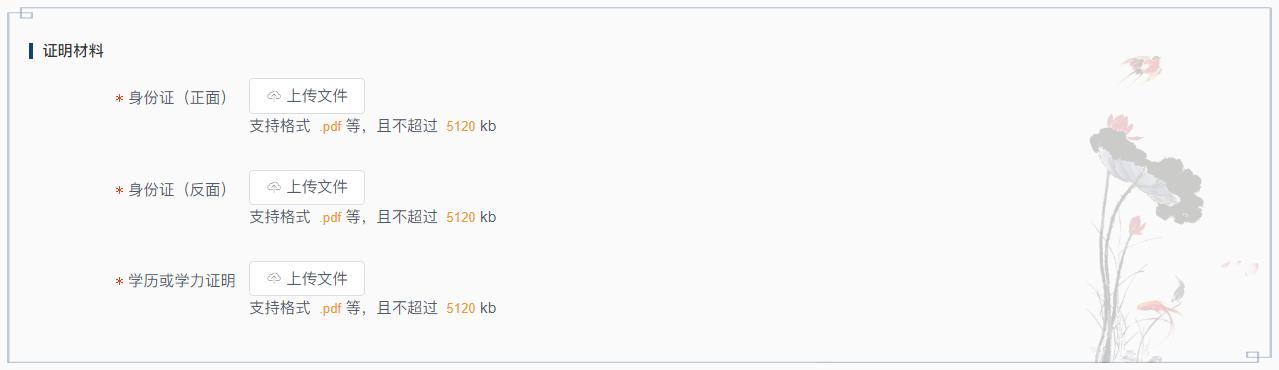This screenshot has width=1279, height=370.
Task: Click the 支持格式 hint under 学历或学力证明
Action: coord(280,308)
